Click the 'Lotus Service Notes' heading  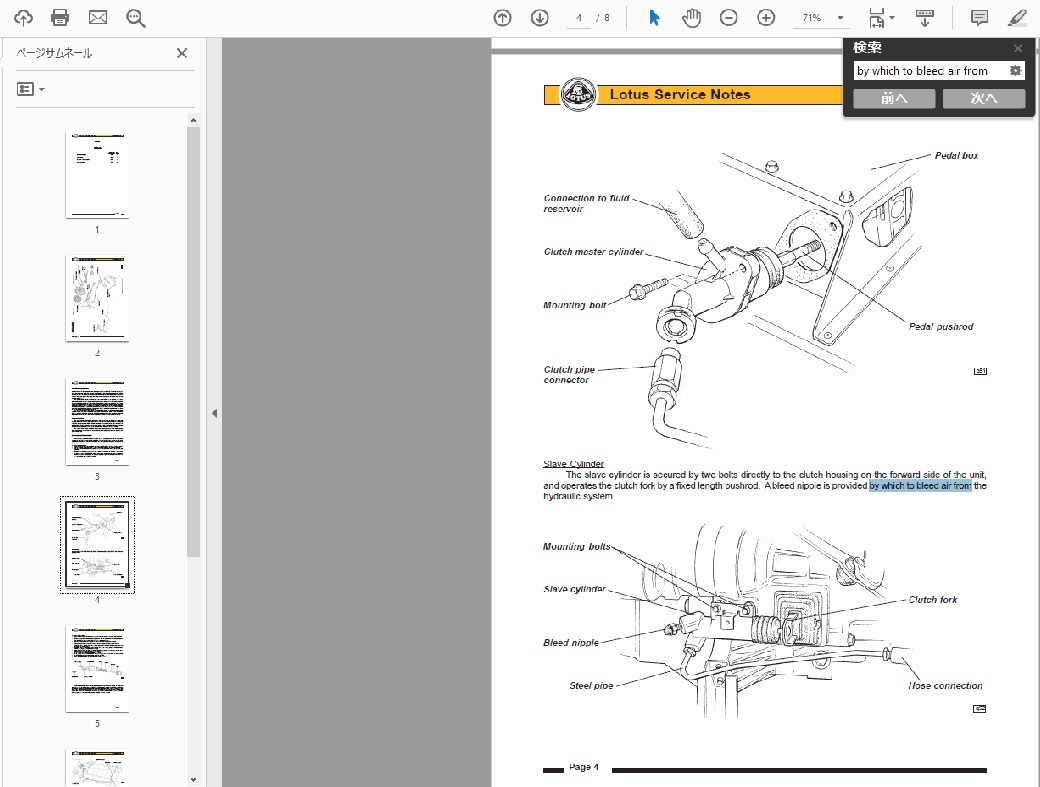680,94
